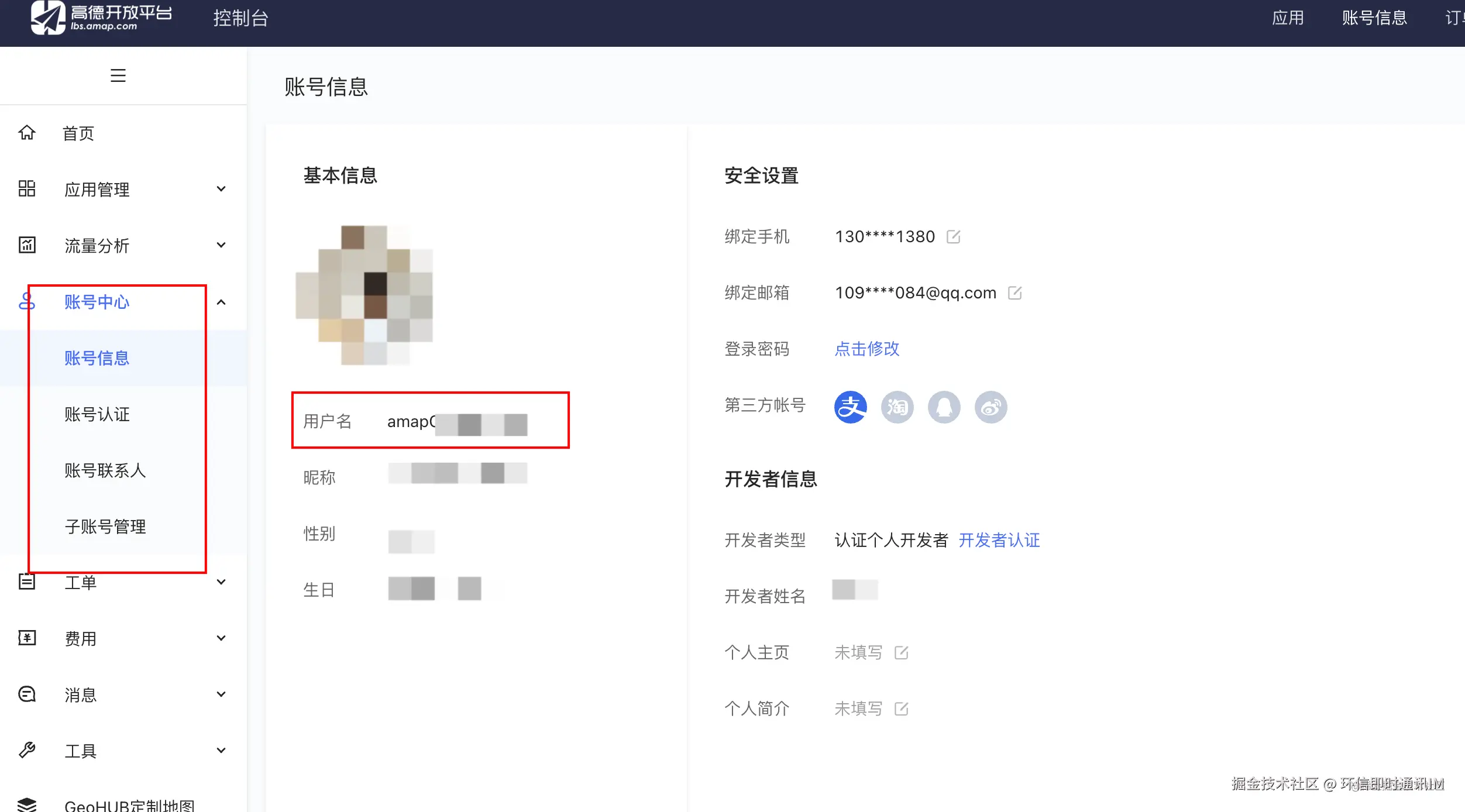Click the edit icon beside the bound phone number
This screenshot has width=1465, height=812.
(x=955, y=236)
